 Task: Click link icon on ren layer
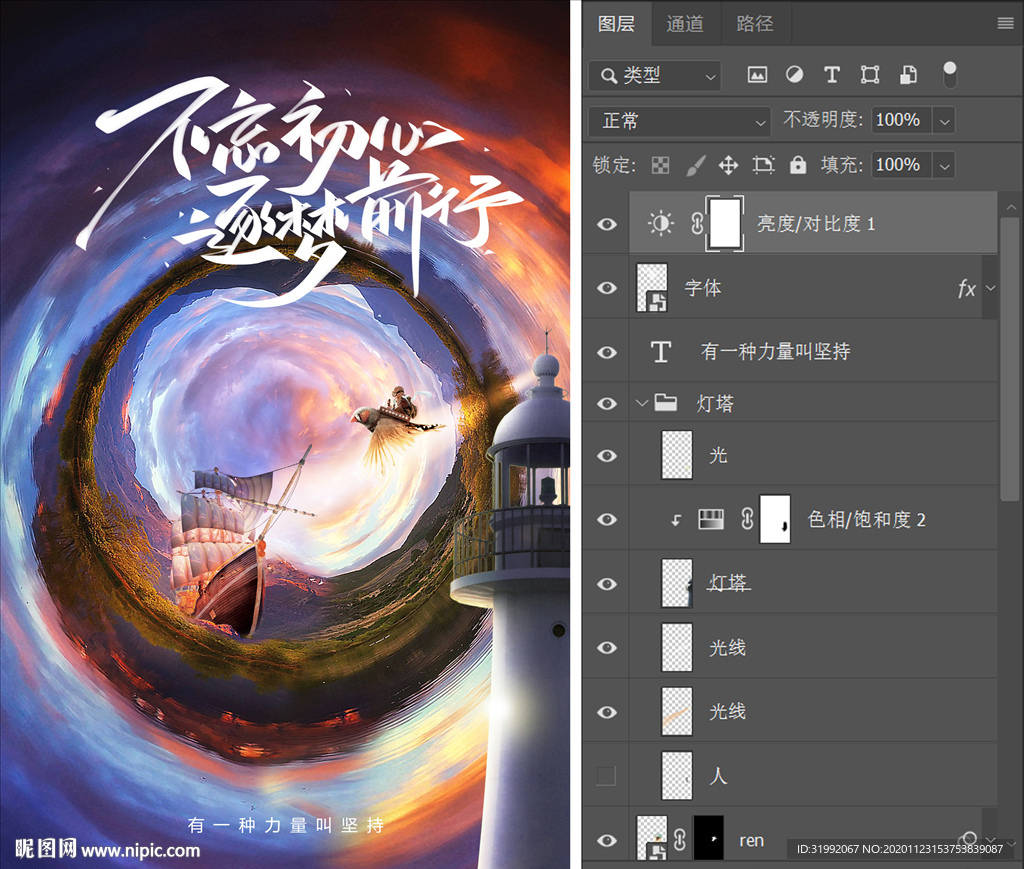[x=680, y=840]
